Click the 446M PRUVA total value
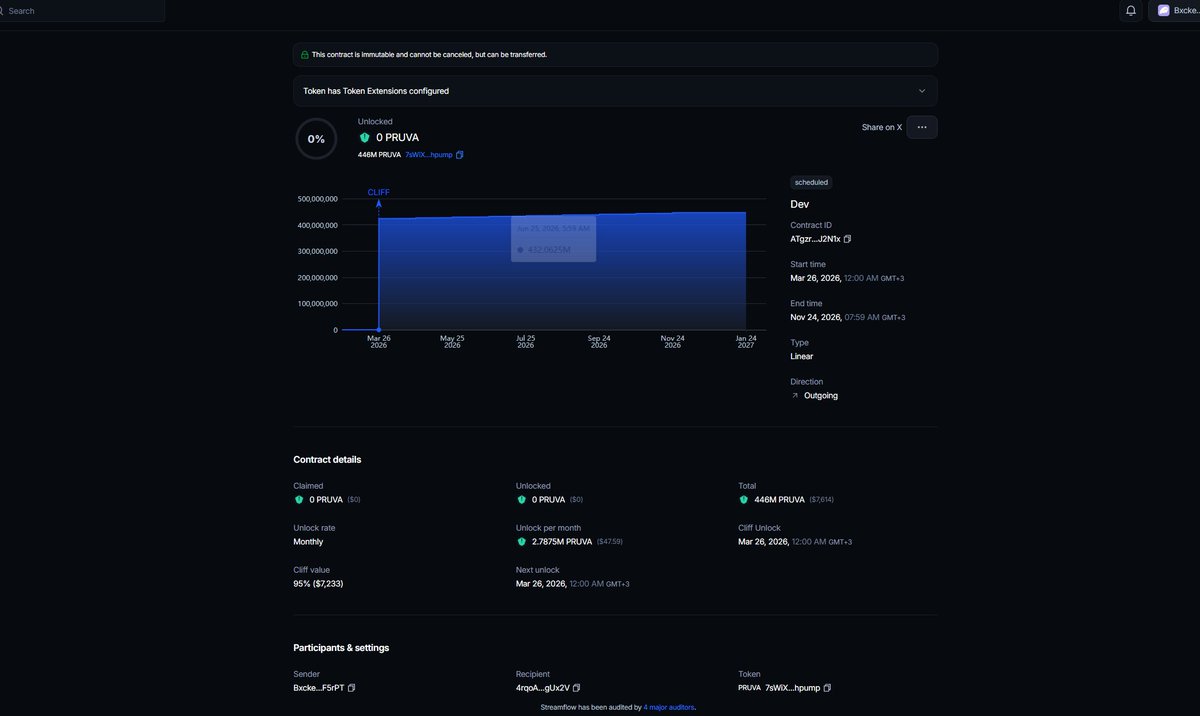The height and width of the screenshot is (716, 1200). (780, 499)
